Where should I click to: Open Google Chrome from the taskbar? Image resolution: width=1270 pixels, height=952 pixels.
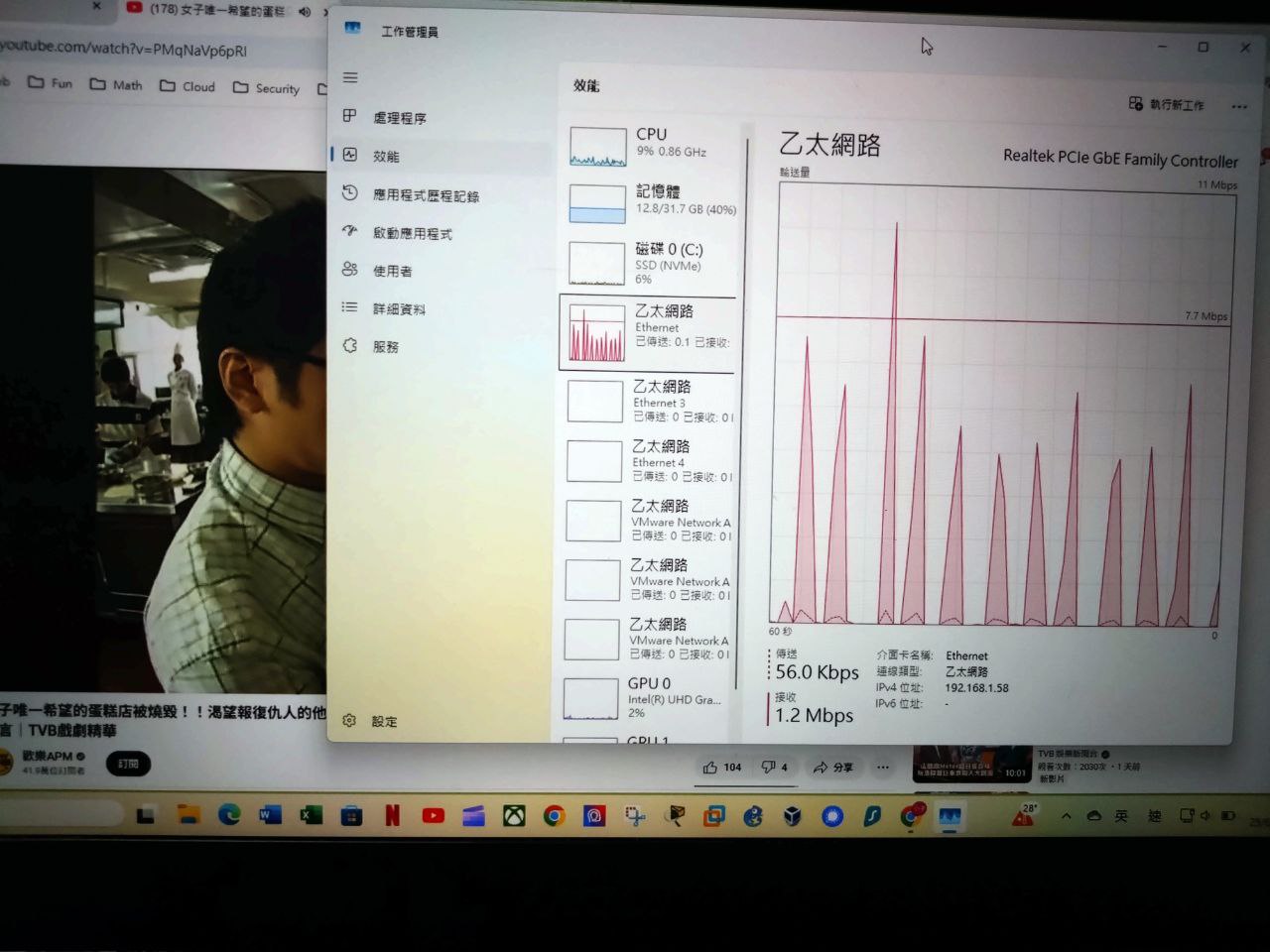pyautogui.click(x=554, y=815)
